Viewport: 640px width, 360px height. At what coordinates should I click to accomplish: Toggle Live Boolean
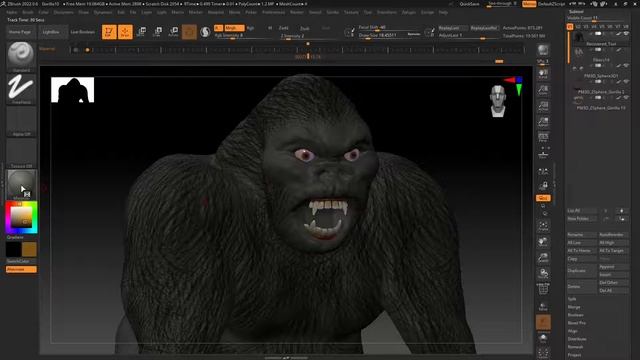pos(82,32)
